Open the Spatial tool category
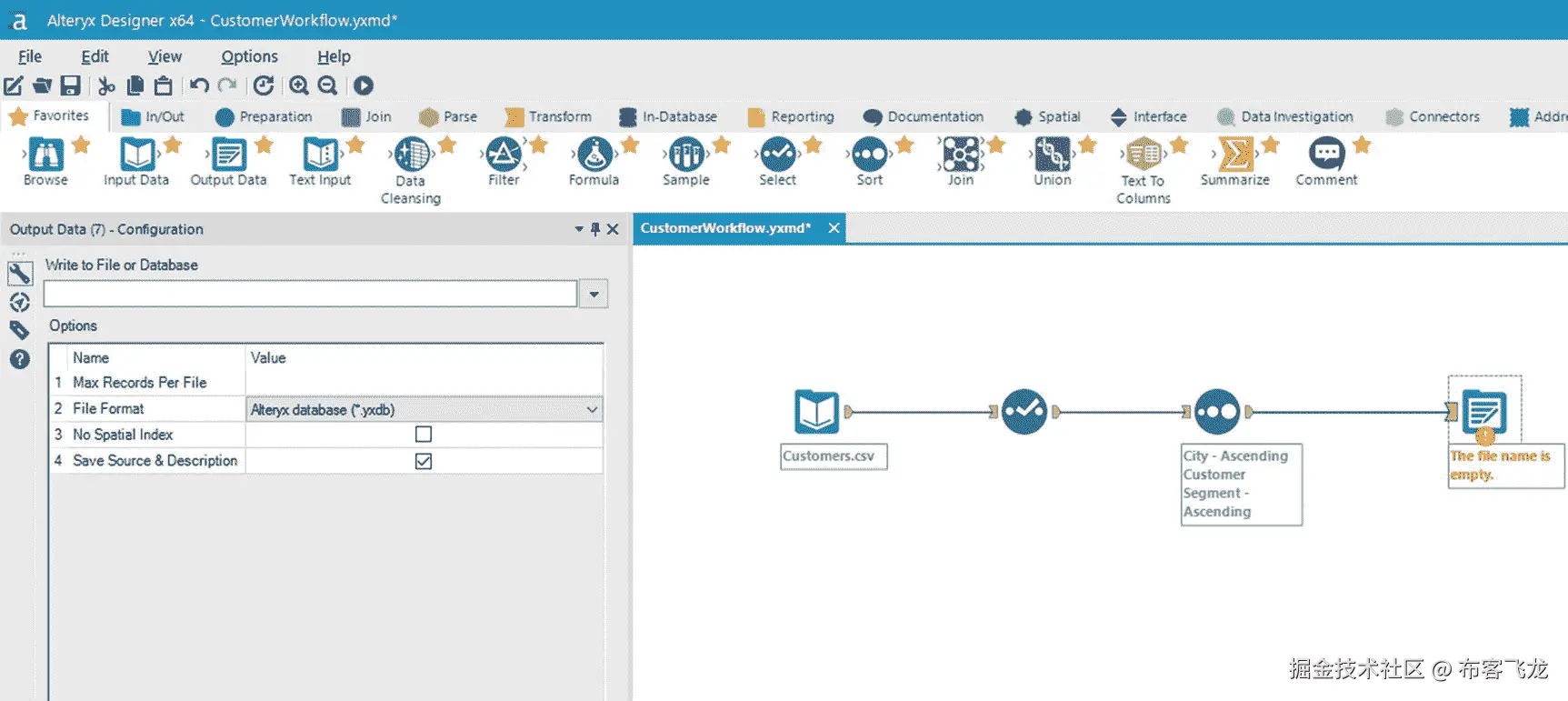The image size is (1568, 701). tap(1047, 116)
